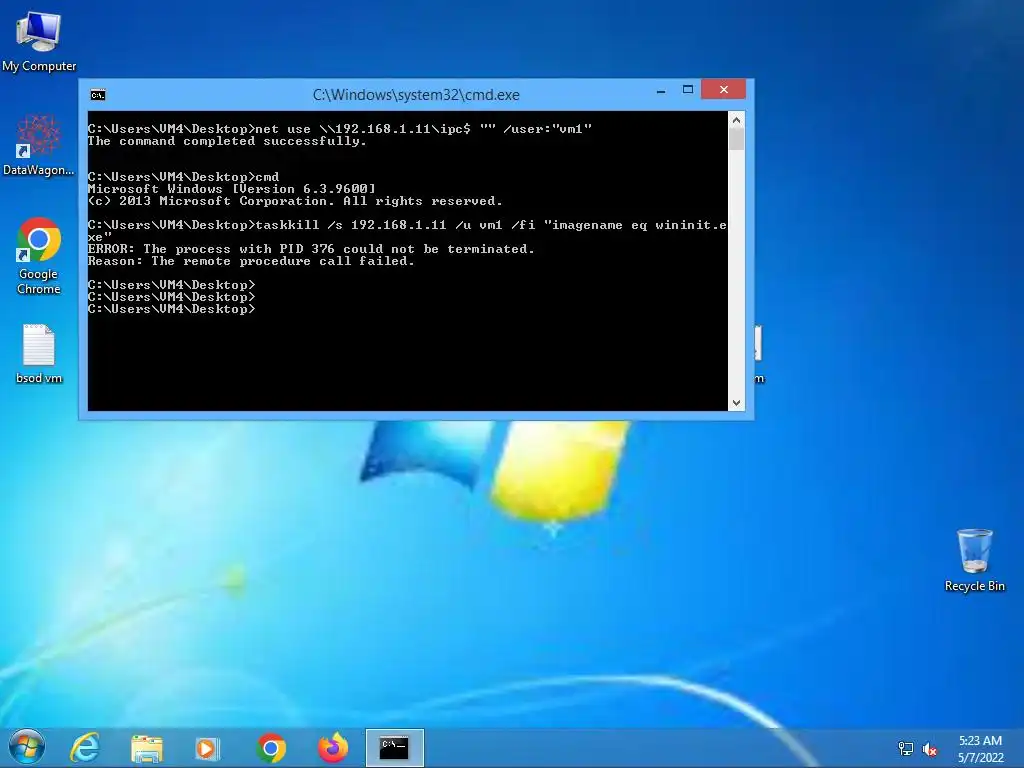Click the cmd.exe taskbar button
1024x768 pixels.
[394, 748]
